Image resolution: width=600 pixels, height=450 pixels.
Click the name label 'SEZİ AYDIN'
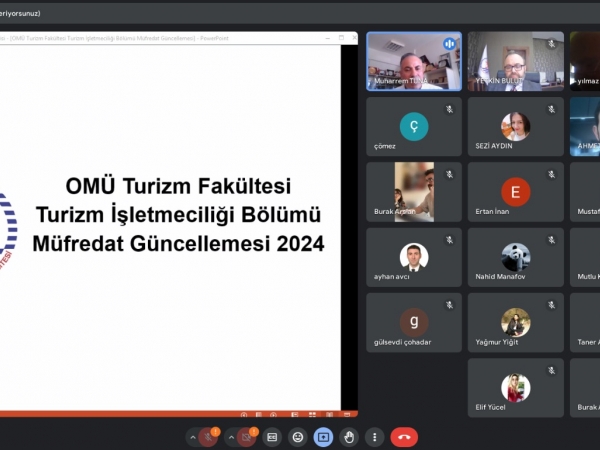pos(494,146)
